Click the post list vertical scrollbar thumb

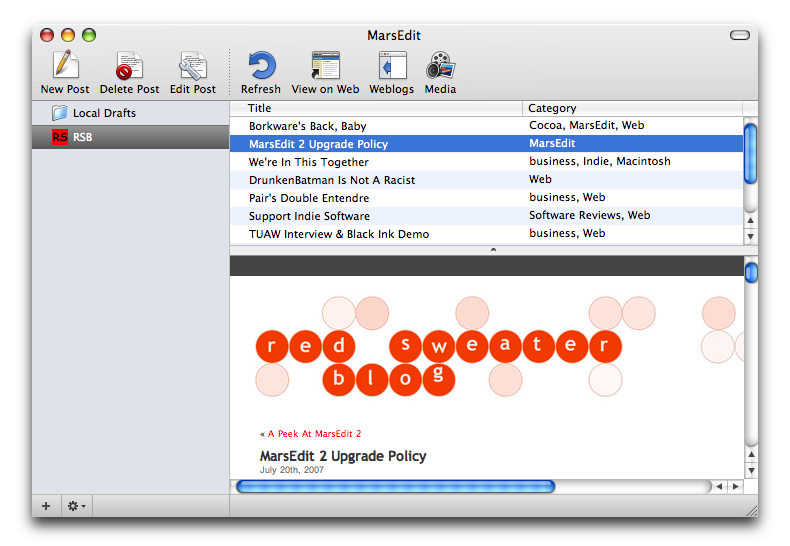(x=750, y=153)
